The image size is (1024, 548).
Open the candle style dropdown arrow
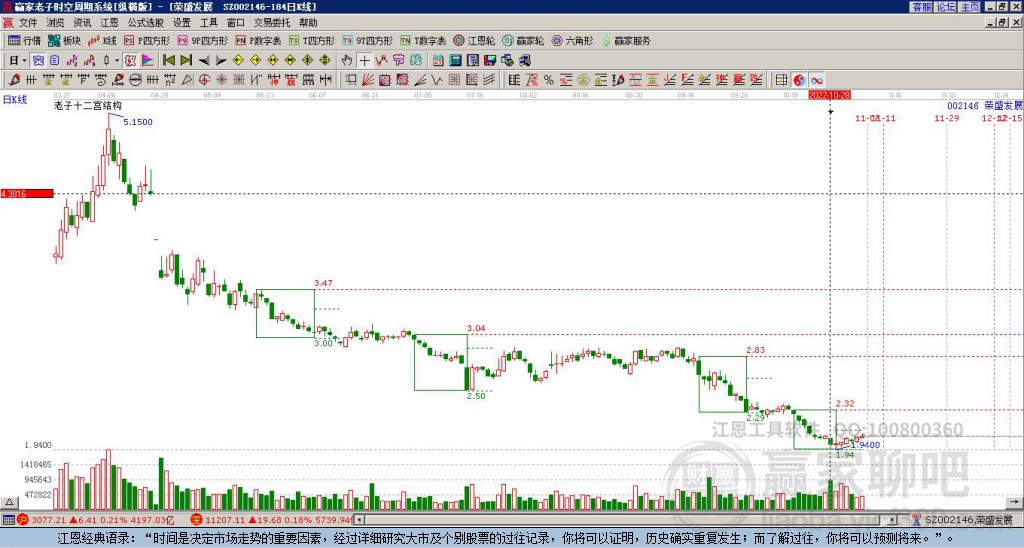[117, 60]
